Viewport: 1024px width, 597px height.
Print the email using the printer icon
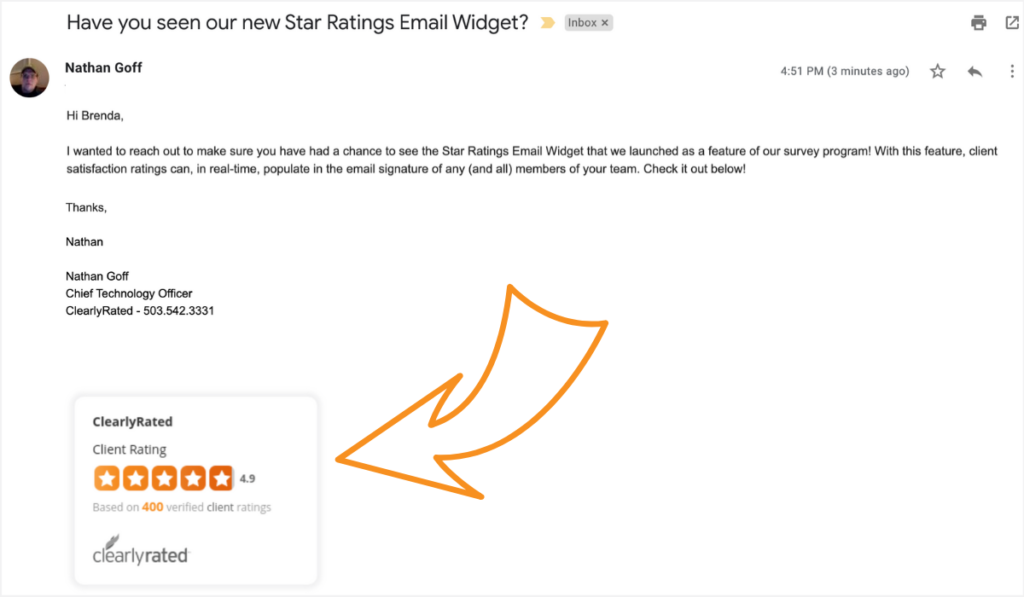(978, 20)
